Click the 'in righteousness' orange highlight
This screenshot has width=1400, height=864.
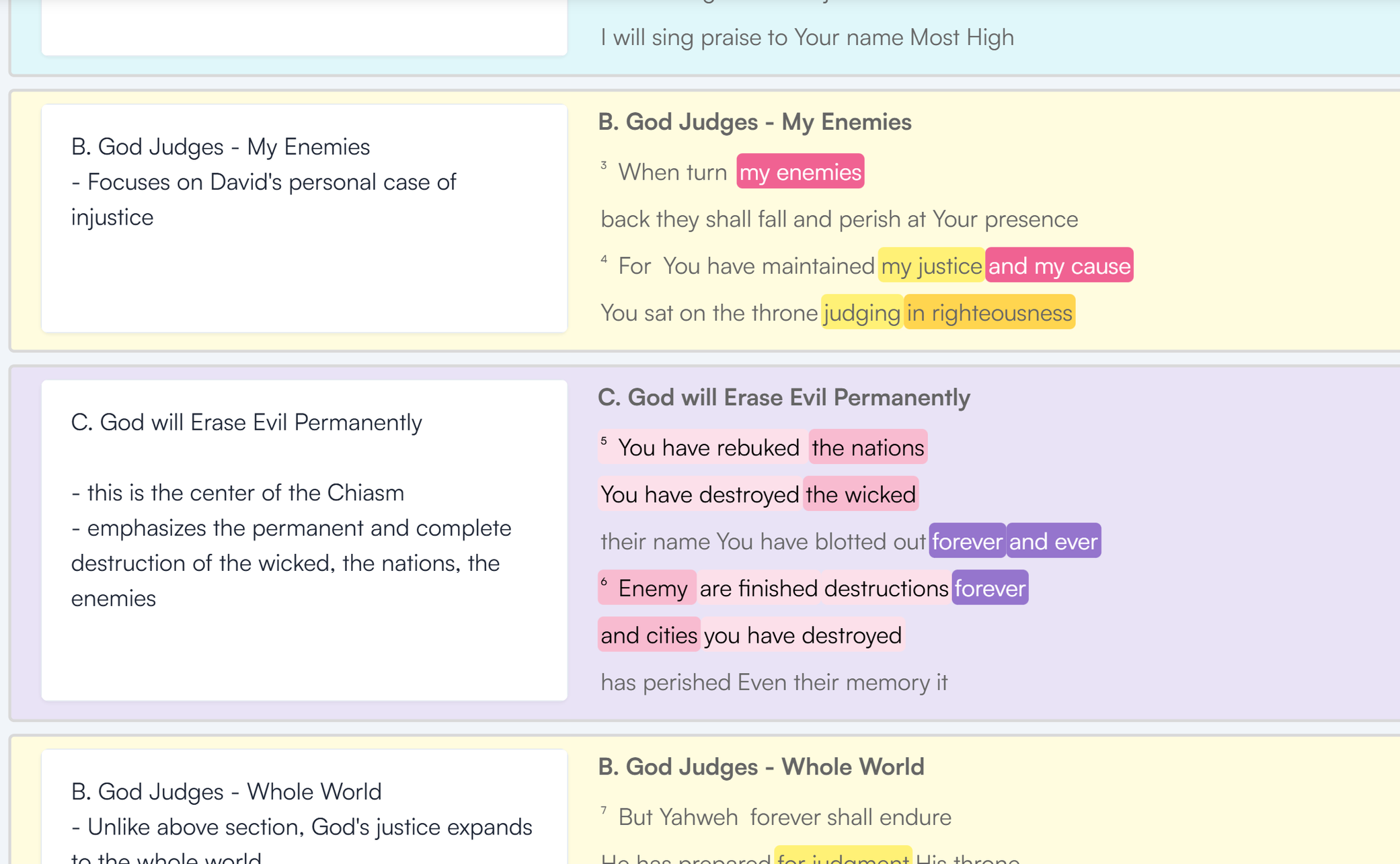coord(989,312)
